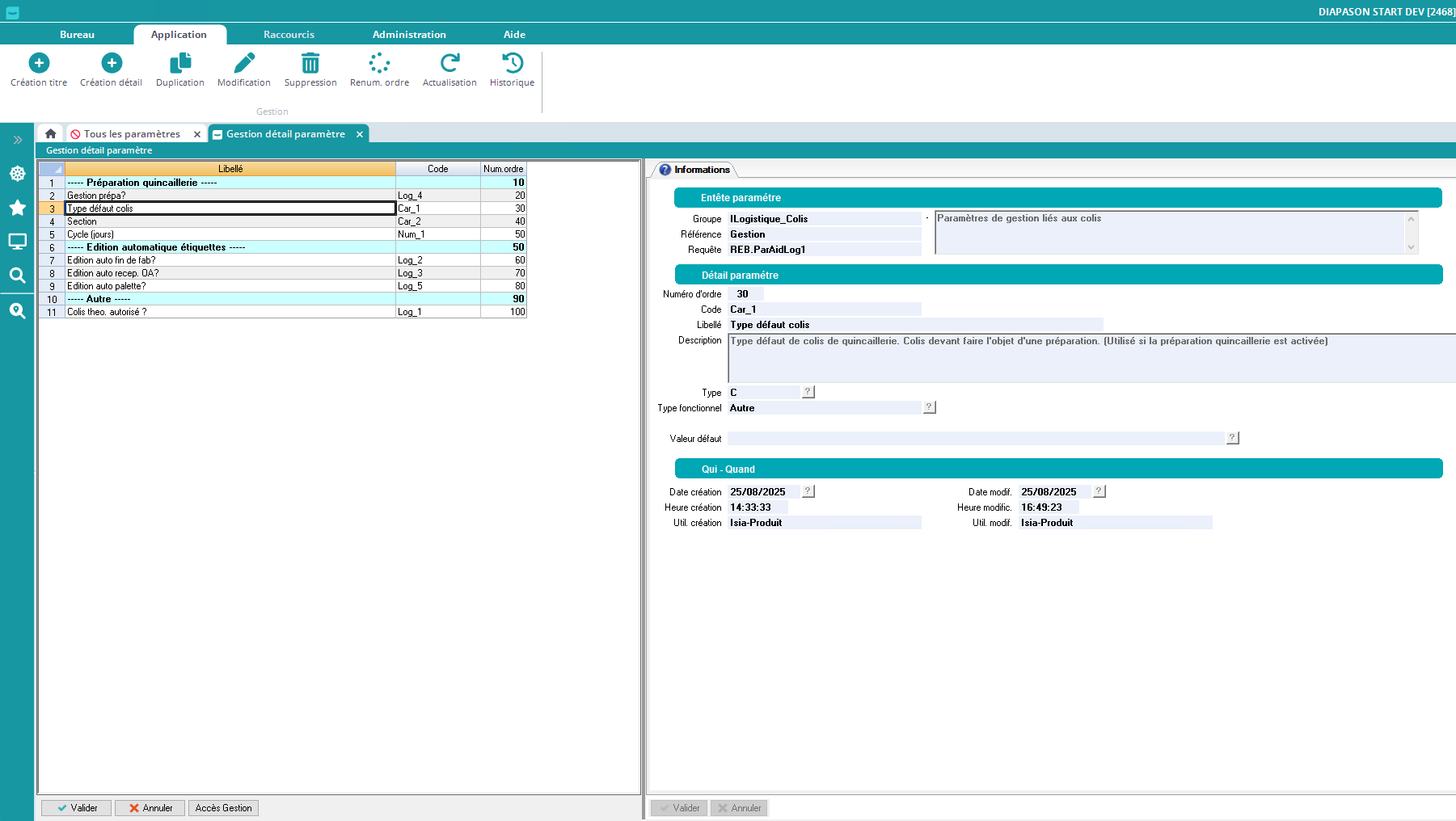Select the Duplication tool

tap(180, 63)
